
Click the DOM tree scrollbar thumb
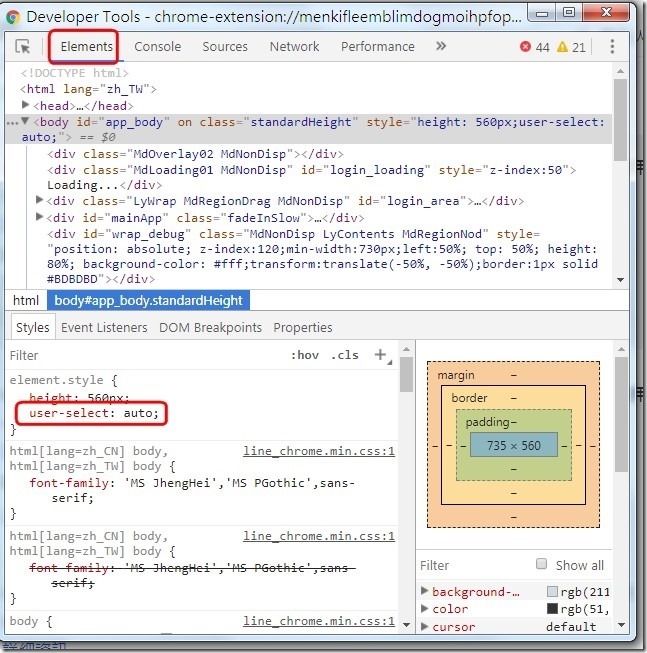620,120
